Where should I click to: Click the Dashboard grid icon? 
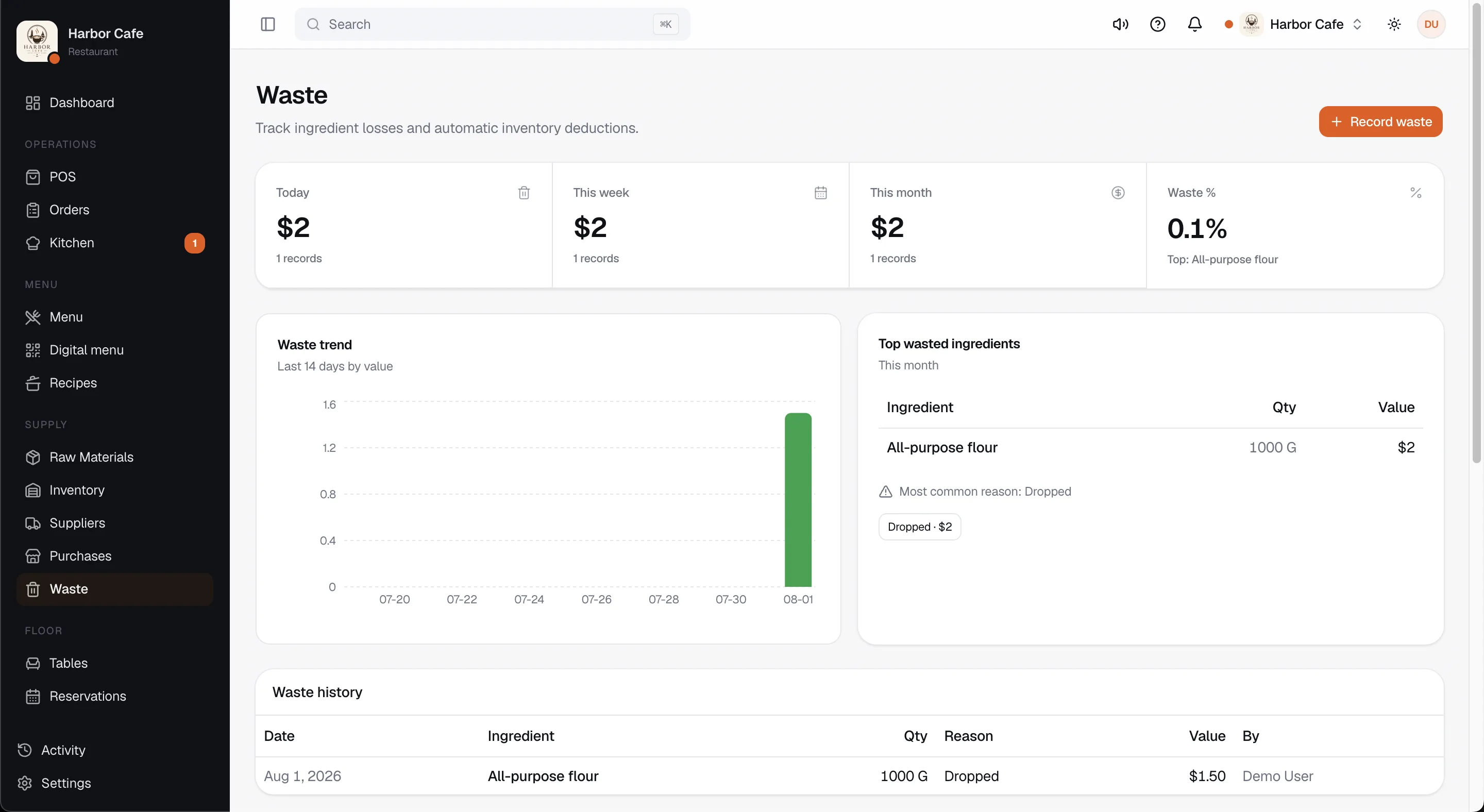point(33,103)
